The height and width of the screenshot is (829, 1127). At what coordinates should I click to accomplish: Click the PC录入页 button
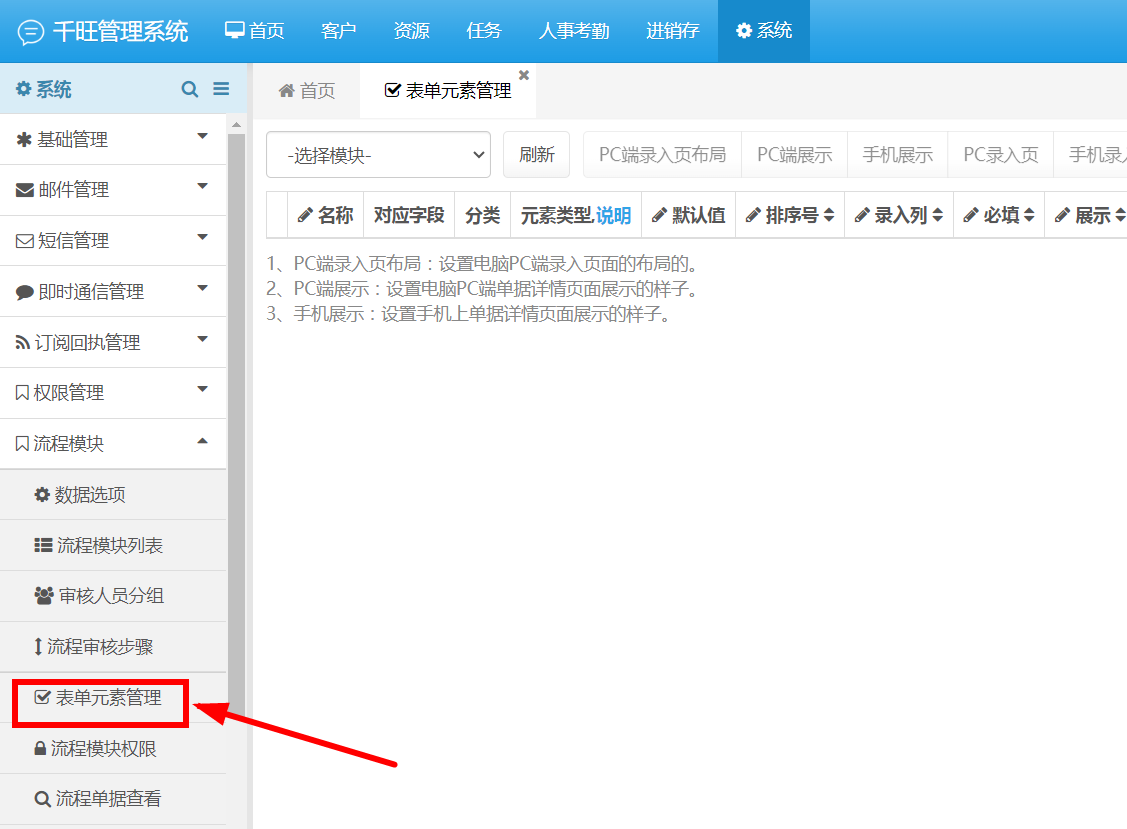[x=1000, y=155]
